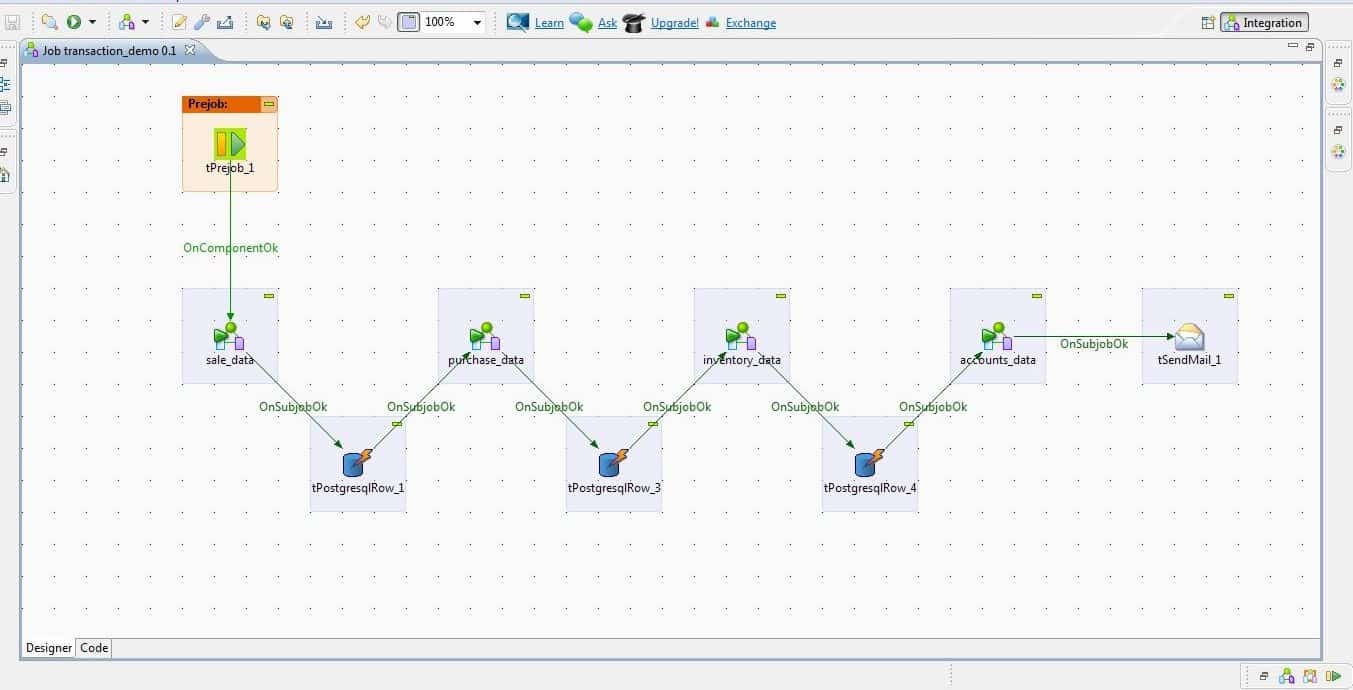Click the Edit pencil icon in the toolbar

pos(178,21)
